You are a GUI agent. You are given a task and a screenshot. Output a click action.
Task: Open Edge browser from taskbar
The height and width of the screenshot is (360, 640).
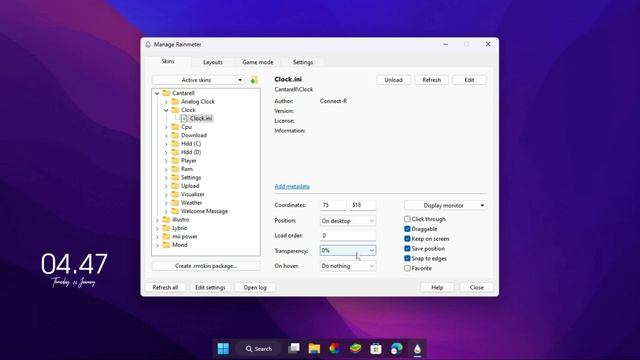[x=396, y=349]
